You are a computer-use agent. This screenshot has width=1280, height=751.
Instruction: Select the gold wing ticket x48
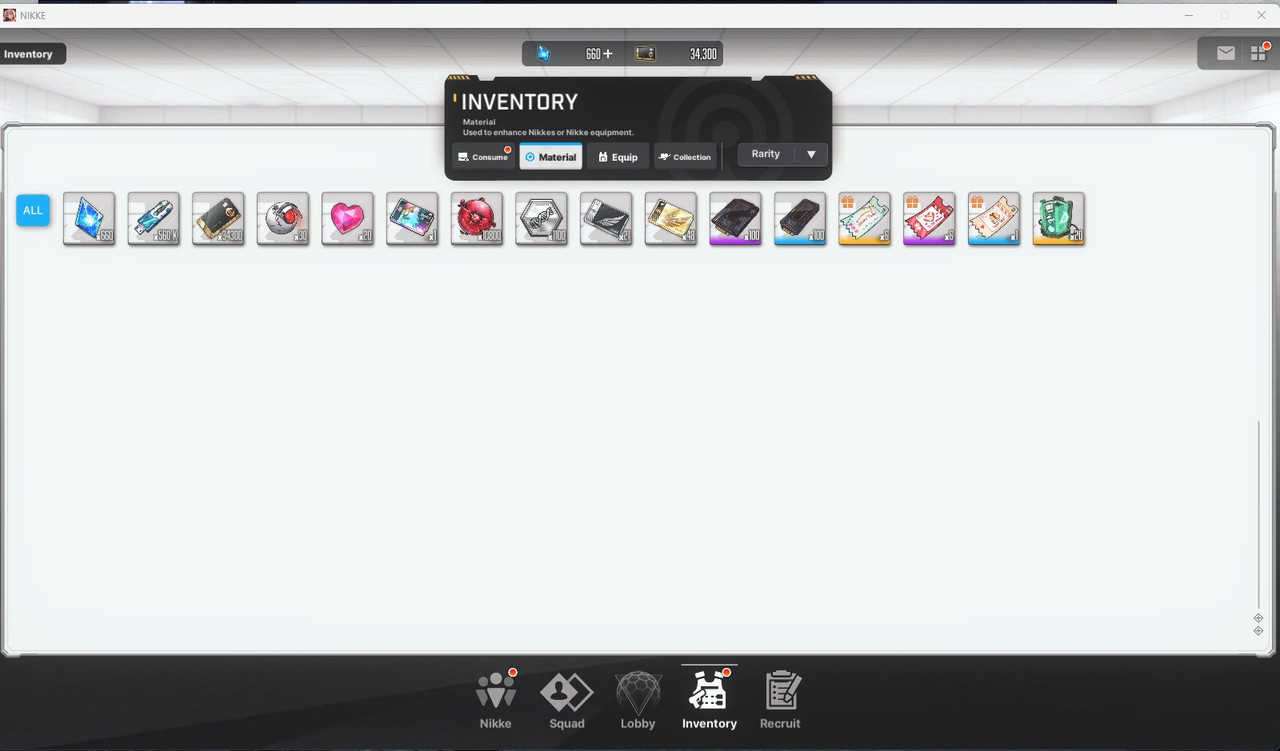(671, 219)
